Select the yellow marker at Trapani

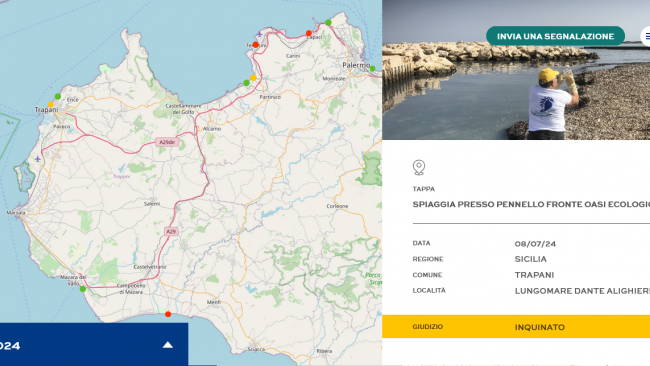(x=51, y=104)
